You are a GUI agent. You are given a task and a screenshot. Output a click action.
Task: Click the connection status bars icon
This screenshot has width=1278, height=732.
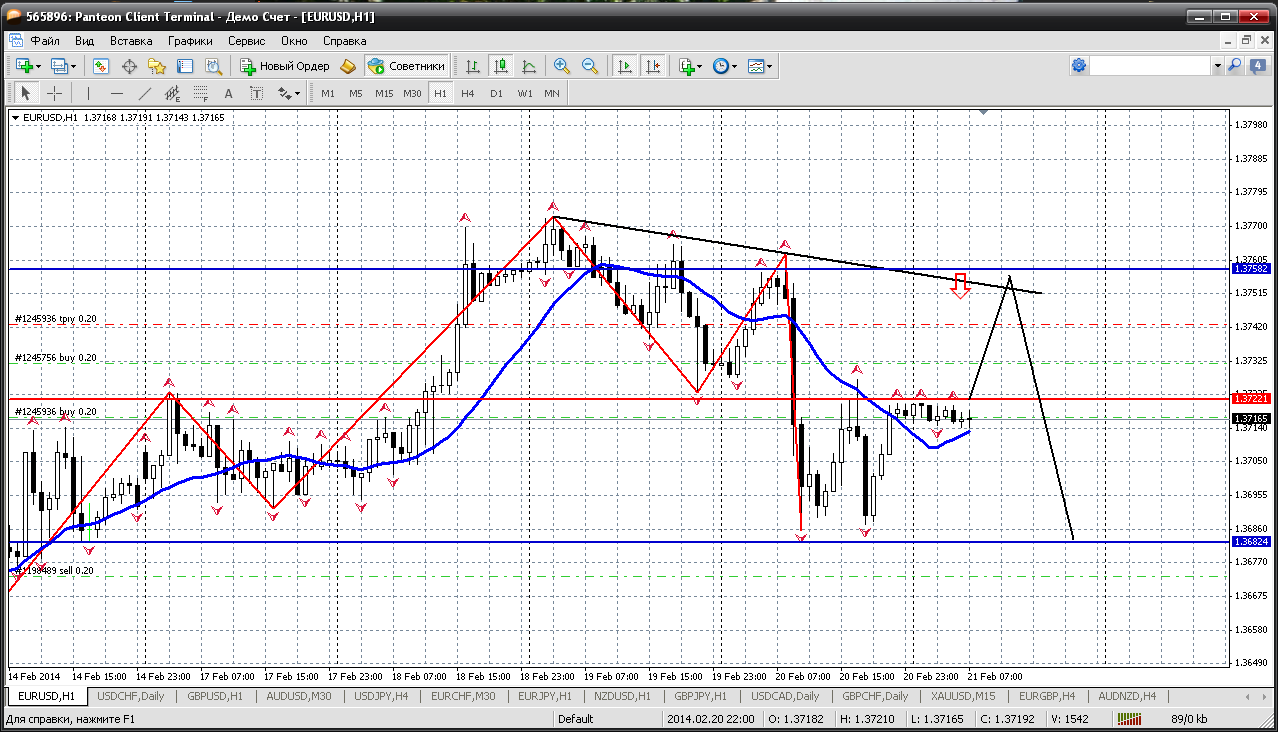(x=1130, y=719)
